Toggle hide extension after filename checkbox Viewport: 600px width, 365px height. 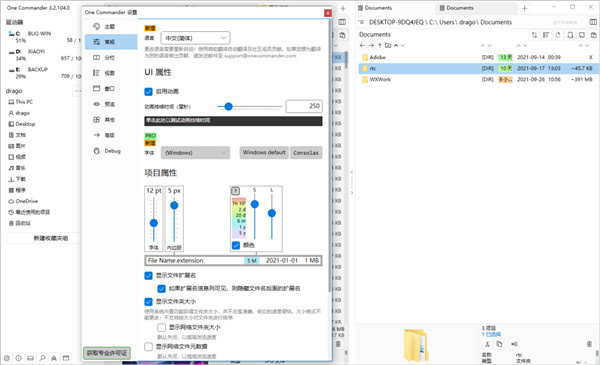tap(161, 288)
